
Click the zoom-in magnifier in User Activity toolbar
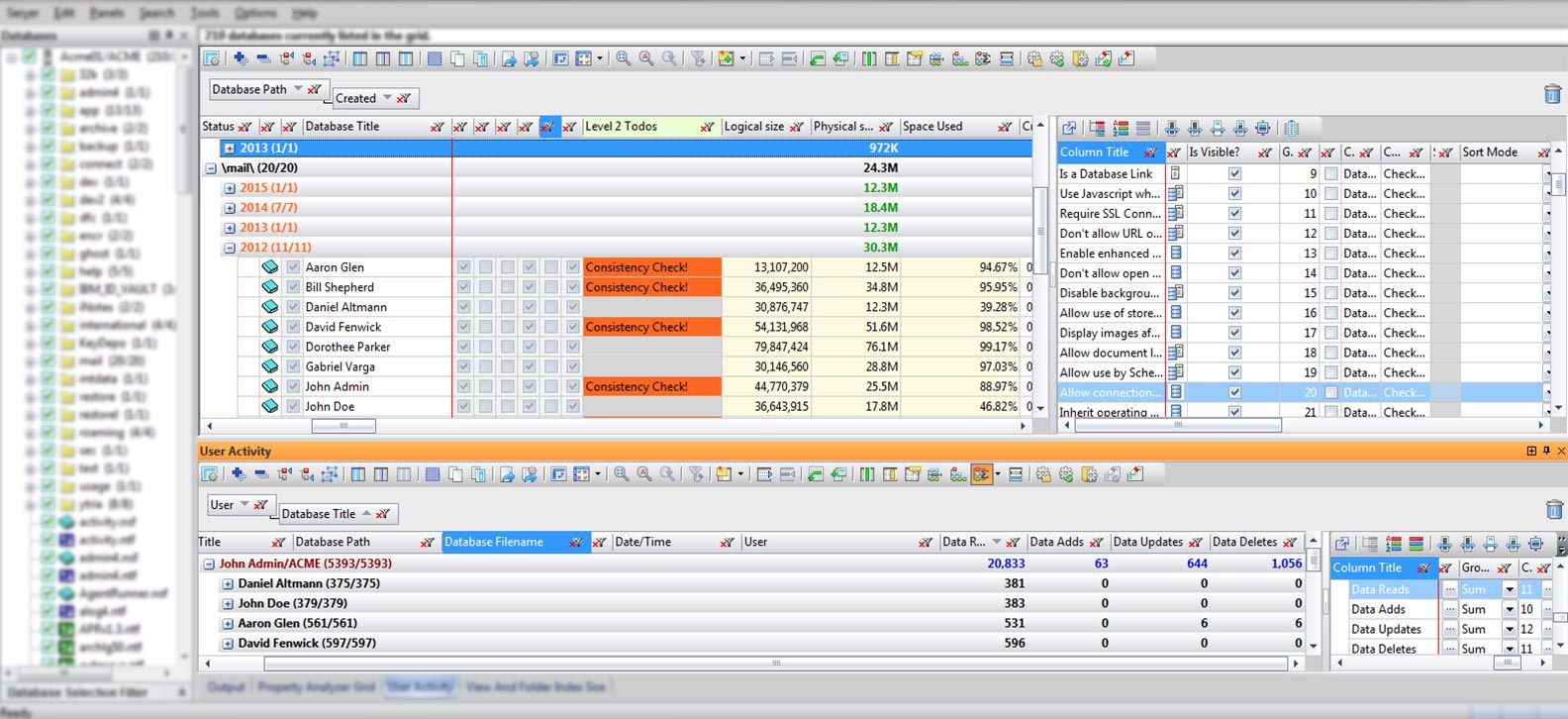tap(622, 474)
